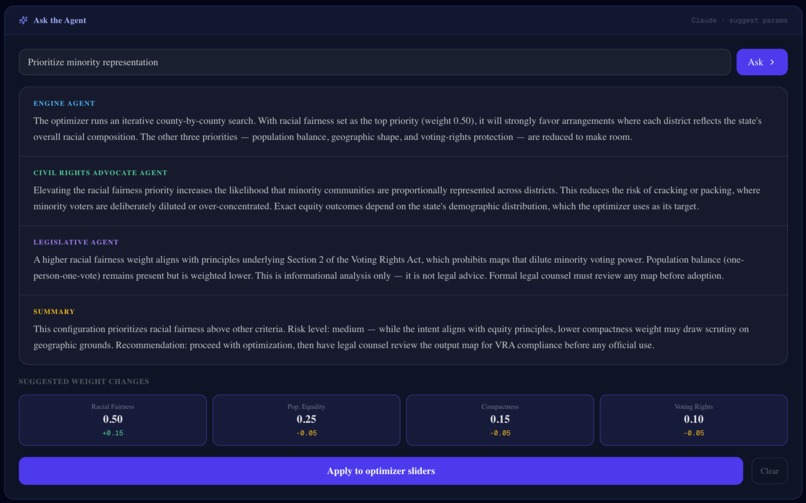This screenshot has height=503, width=806.
Task: Click the Civil Rights Advocate response paragraph
Action: [396, 198]
